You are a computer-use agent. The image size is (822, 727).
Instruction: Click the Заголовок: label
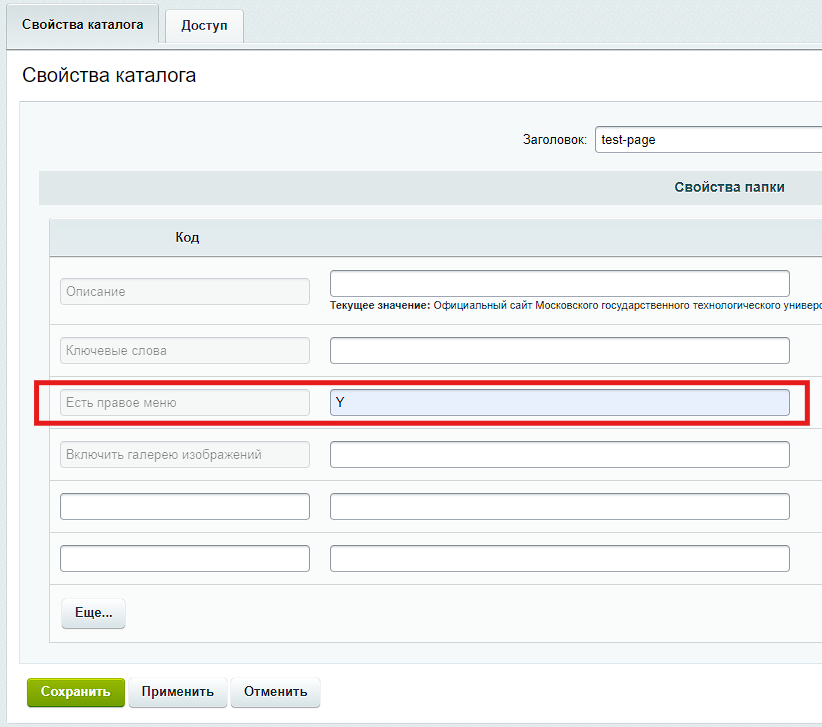click(555, 140)
